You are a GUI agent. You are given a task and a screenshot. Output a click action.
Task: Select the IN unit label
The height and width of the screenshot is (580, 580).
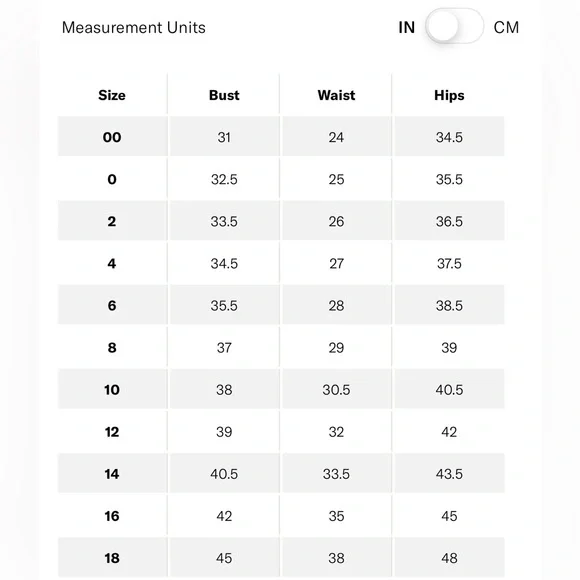(407, 27)
